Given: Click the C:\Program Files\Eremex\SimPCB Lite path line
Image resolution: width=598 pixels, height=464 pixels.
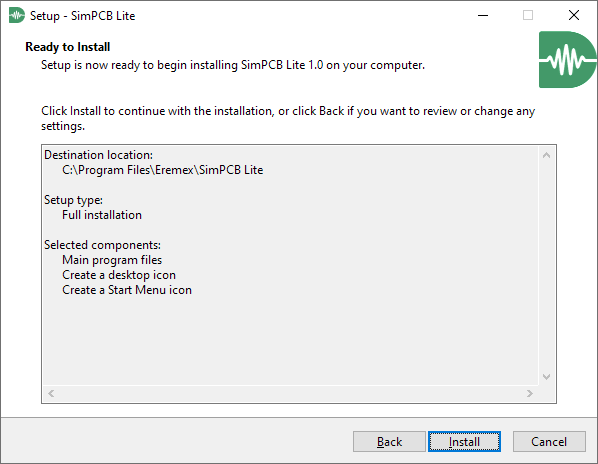Looking at the screenshot, I should click(162, 170).
